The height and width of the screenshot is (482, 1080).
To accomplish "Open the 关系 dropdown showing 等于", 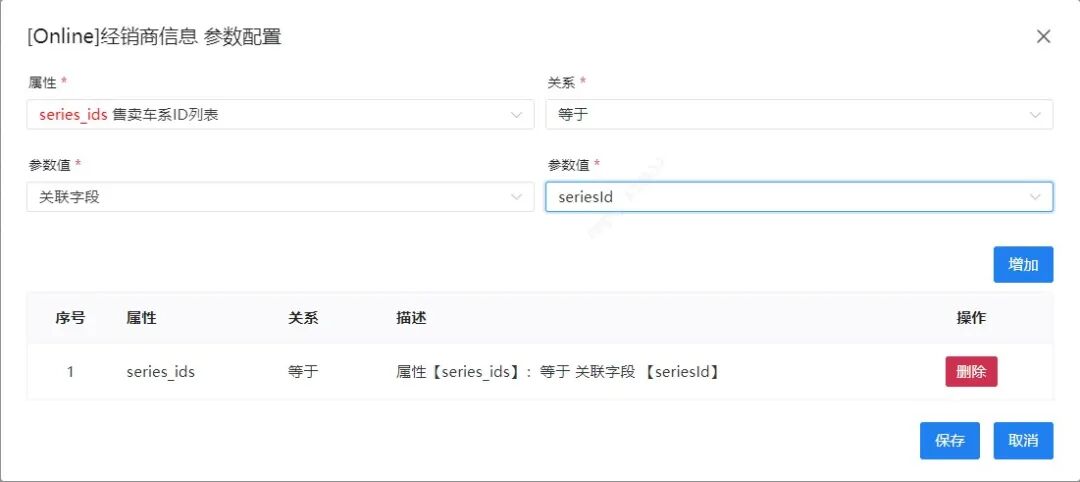I will [x=799, y=115].
